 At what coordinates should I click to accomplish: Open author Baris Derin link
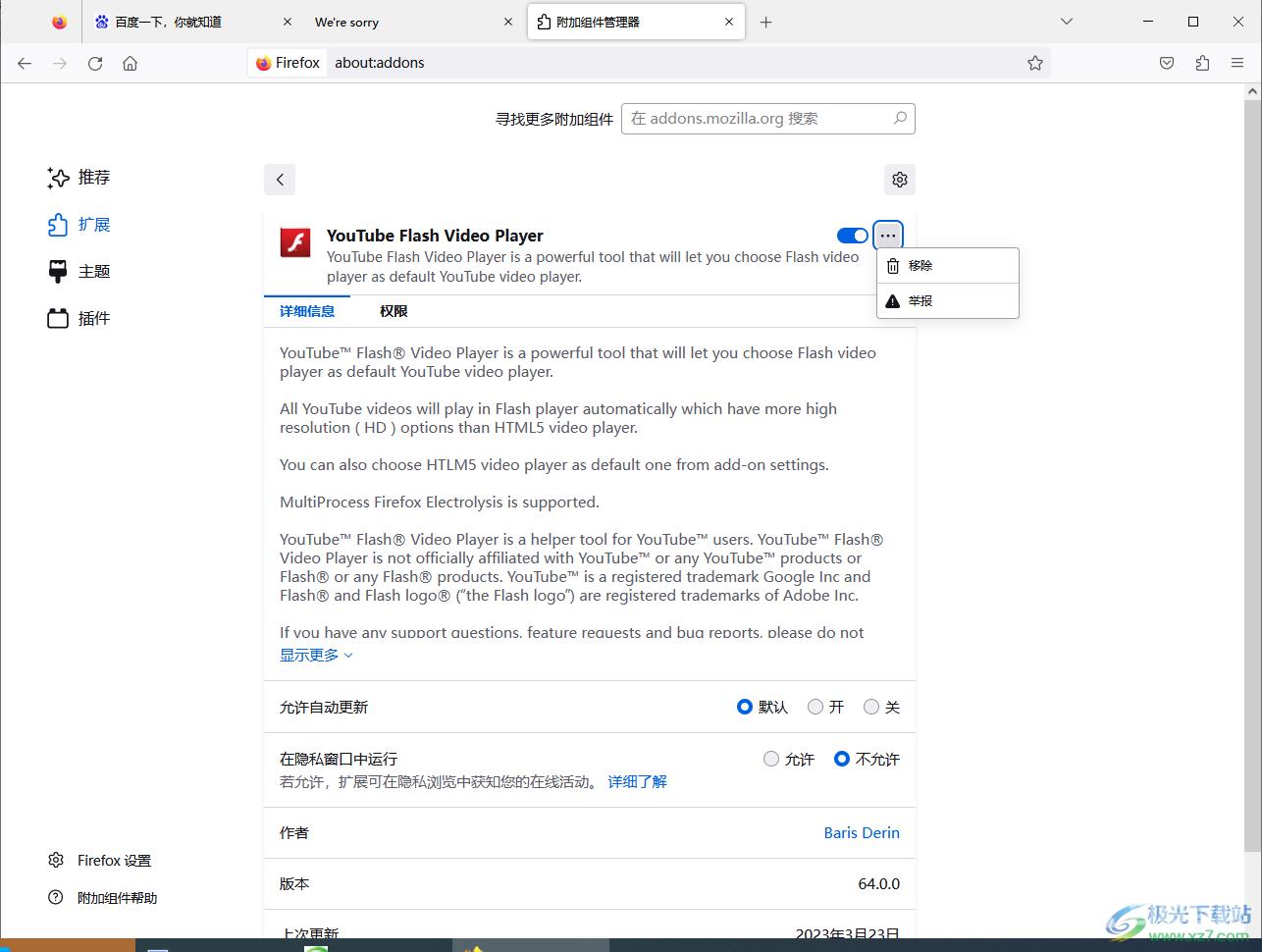click(x=862, y=832)
